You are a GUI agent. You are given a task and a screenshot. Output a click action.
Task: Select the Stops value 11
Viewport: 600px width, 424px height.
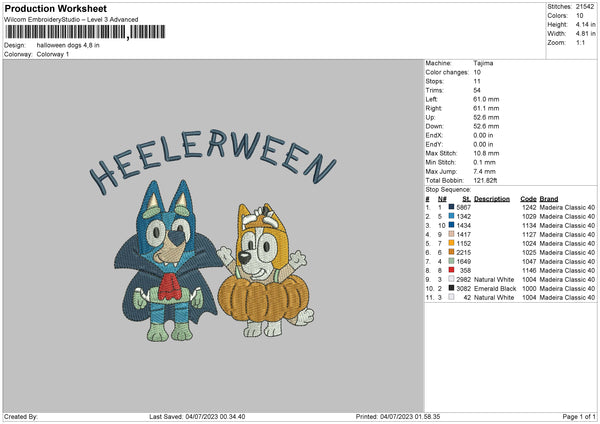pyautogui.click(x=477, y=81)
